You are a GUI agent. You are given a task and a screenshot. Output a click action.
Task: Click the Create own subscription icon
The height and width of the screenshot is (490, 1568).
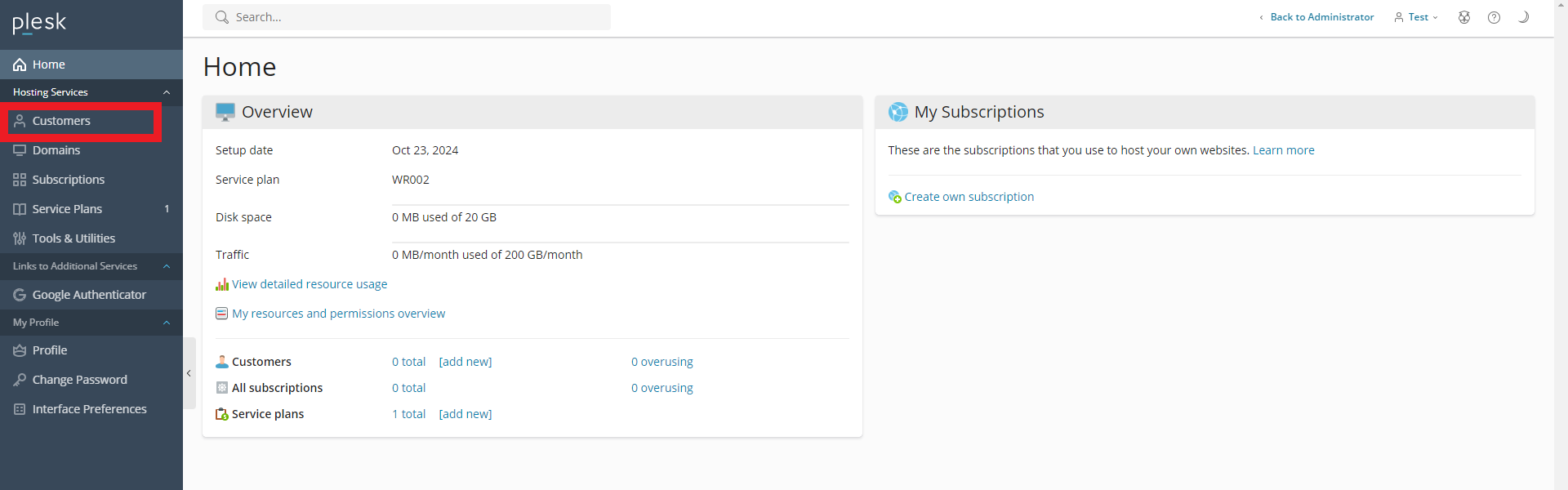click(895, 197)
